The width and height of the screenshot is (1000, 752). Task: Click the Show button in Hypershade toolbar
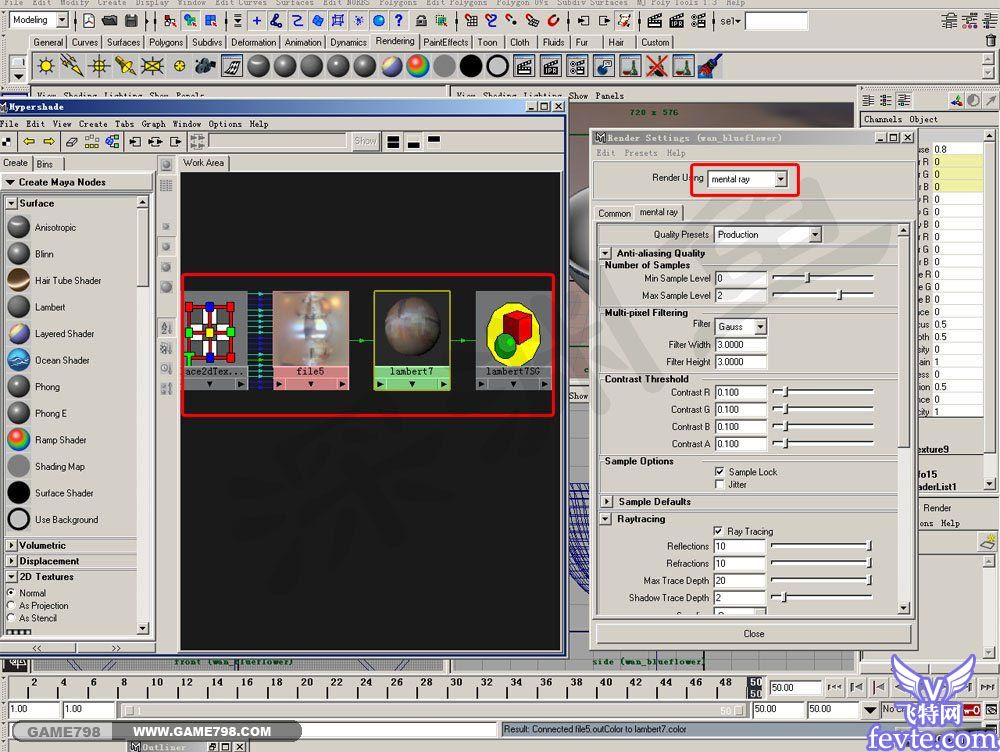(365, 141)
